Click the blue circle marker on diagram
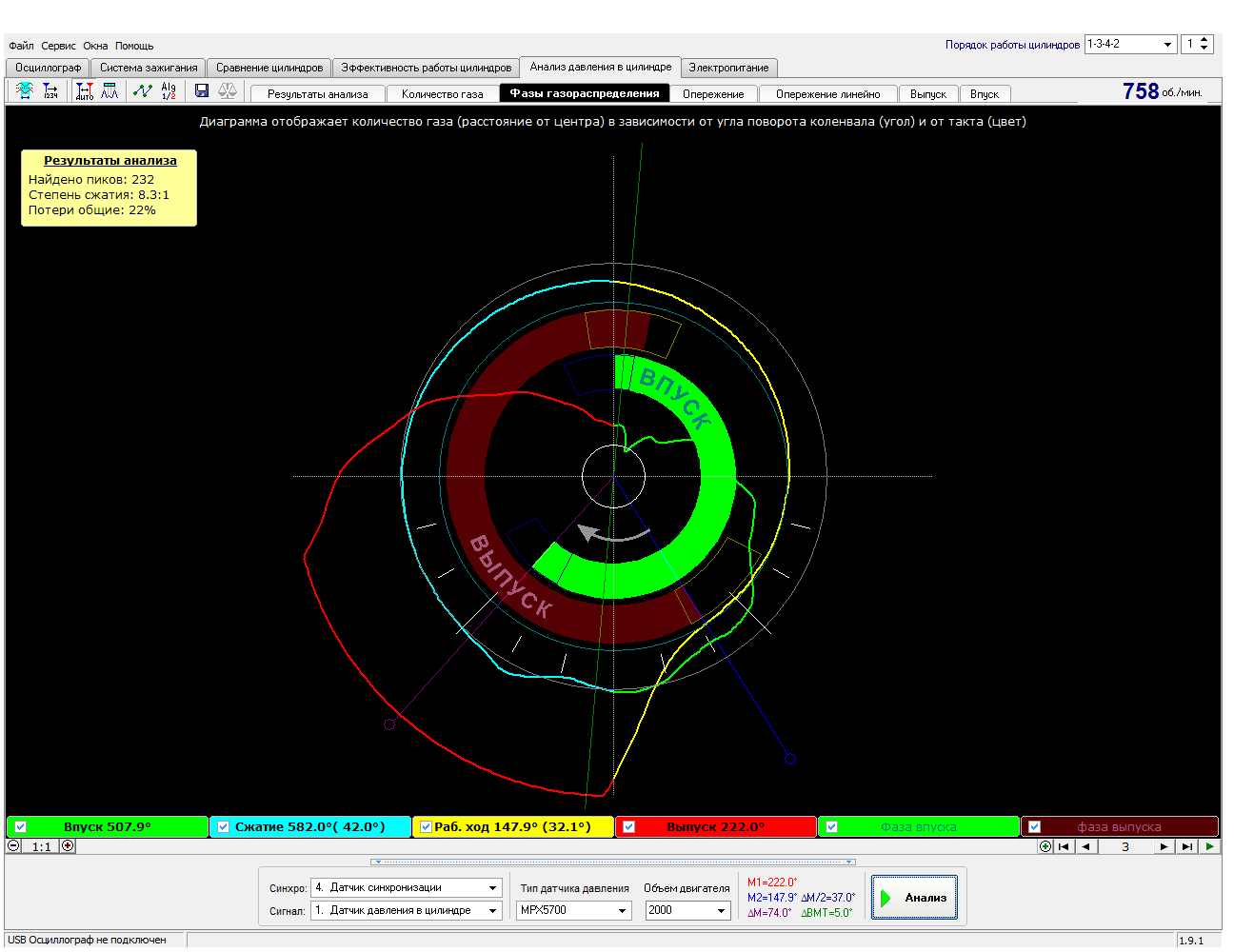 click(790, 759)
